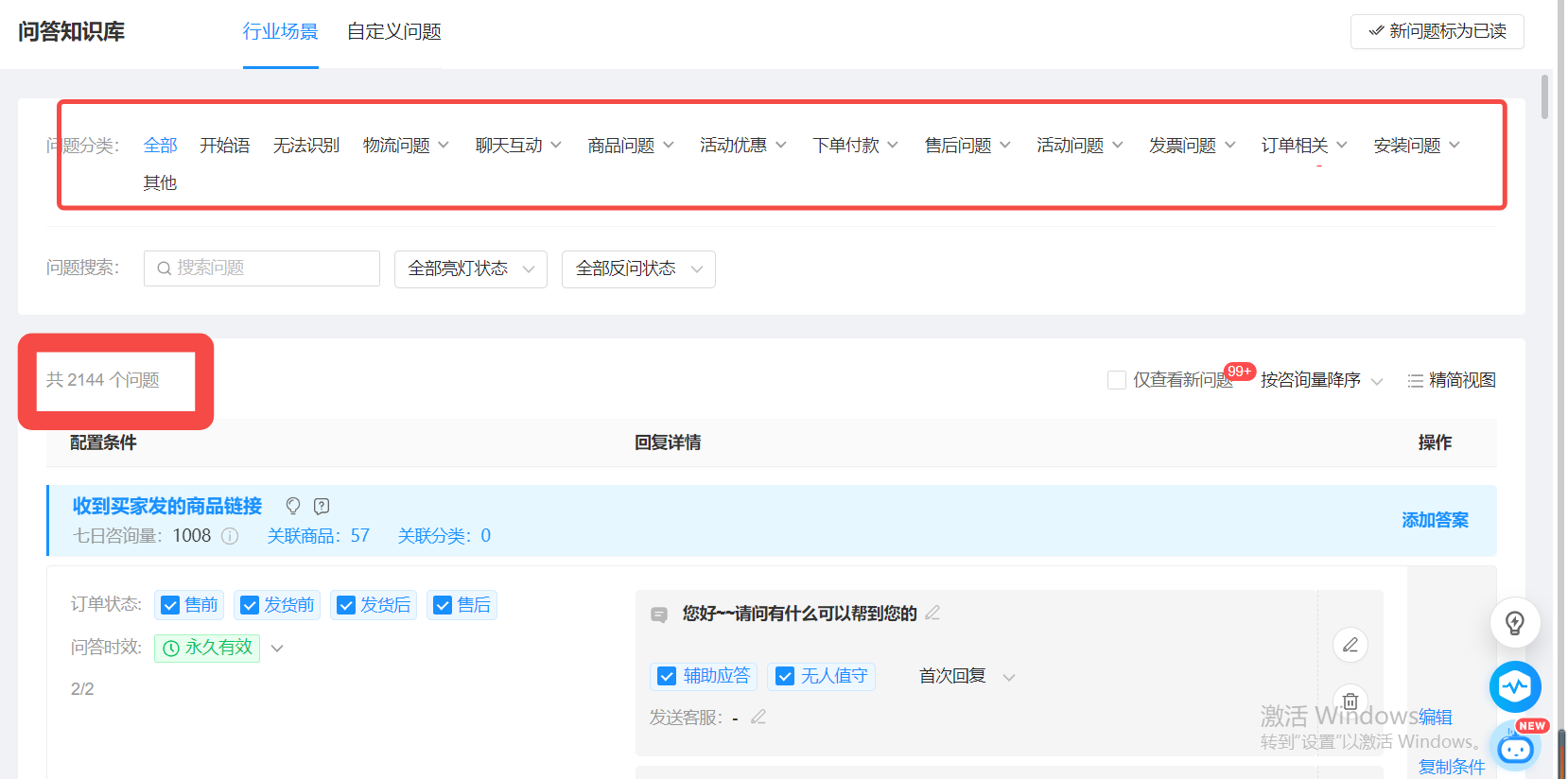Toggle the 无人值守 checkbox
Screen dimensions: 1568x779
coord(784,676)
